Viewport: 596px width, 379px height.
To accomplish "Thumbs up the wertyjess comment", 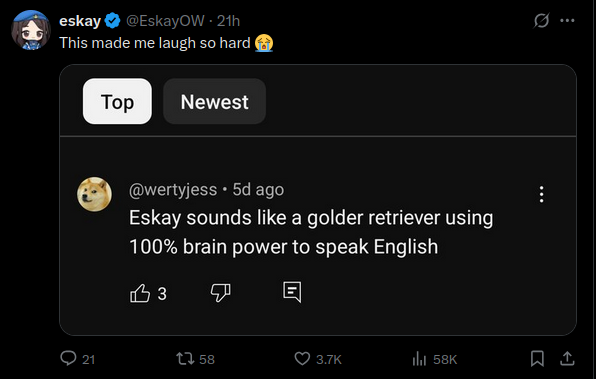I will pos(140,293).
